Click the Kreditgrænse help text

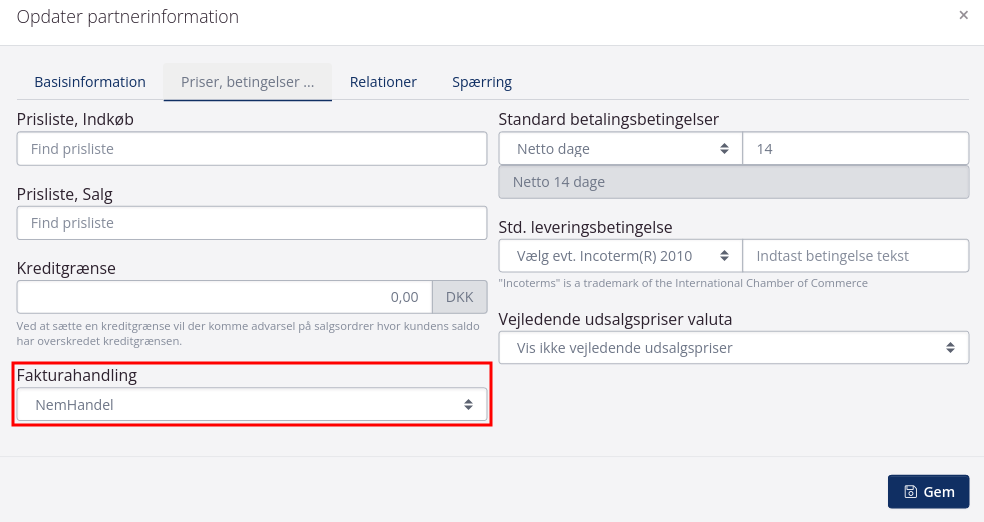[248, 334]
